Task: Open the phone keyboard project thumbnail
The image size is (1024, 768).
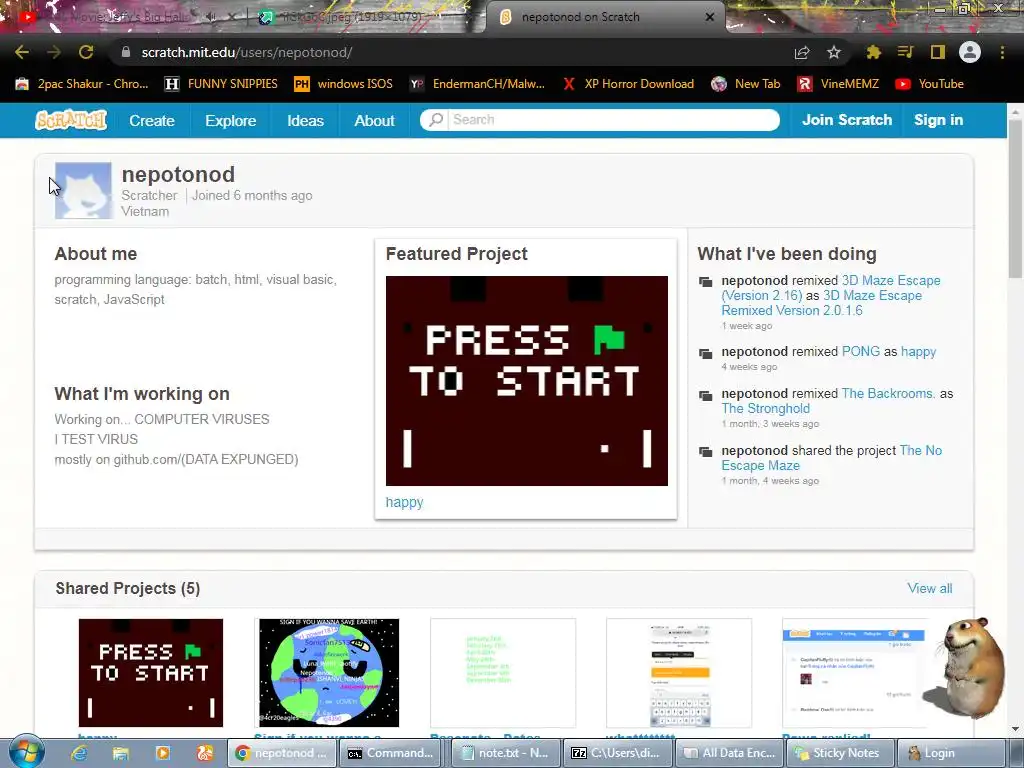Action: click(x=679, y=673)
